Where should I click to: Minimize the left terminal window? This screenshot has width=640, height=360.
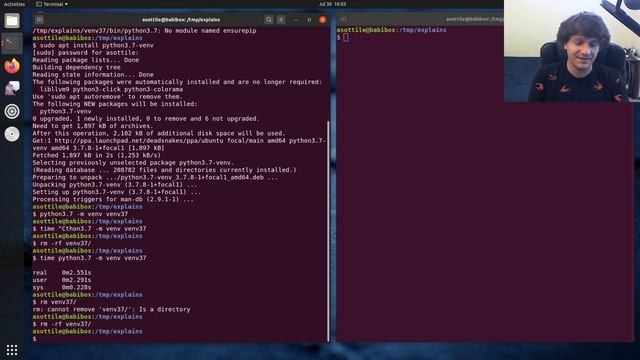(296, 20)
